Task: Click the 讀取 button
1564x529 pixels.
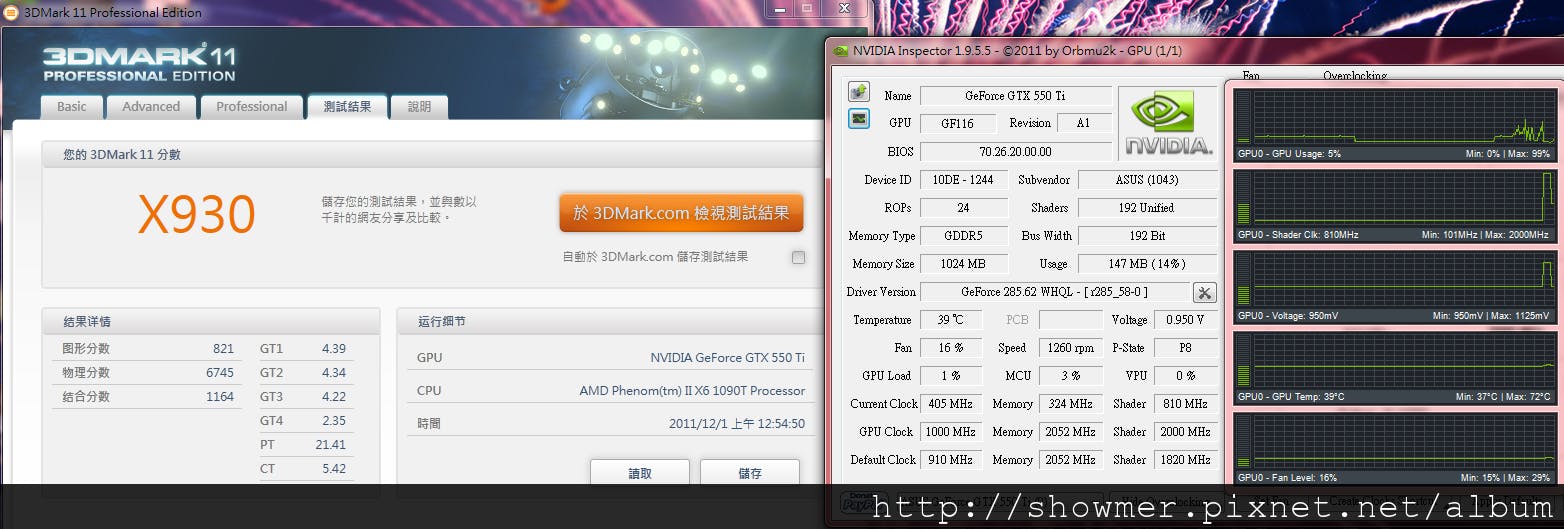Action: [640, 473]
